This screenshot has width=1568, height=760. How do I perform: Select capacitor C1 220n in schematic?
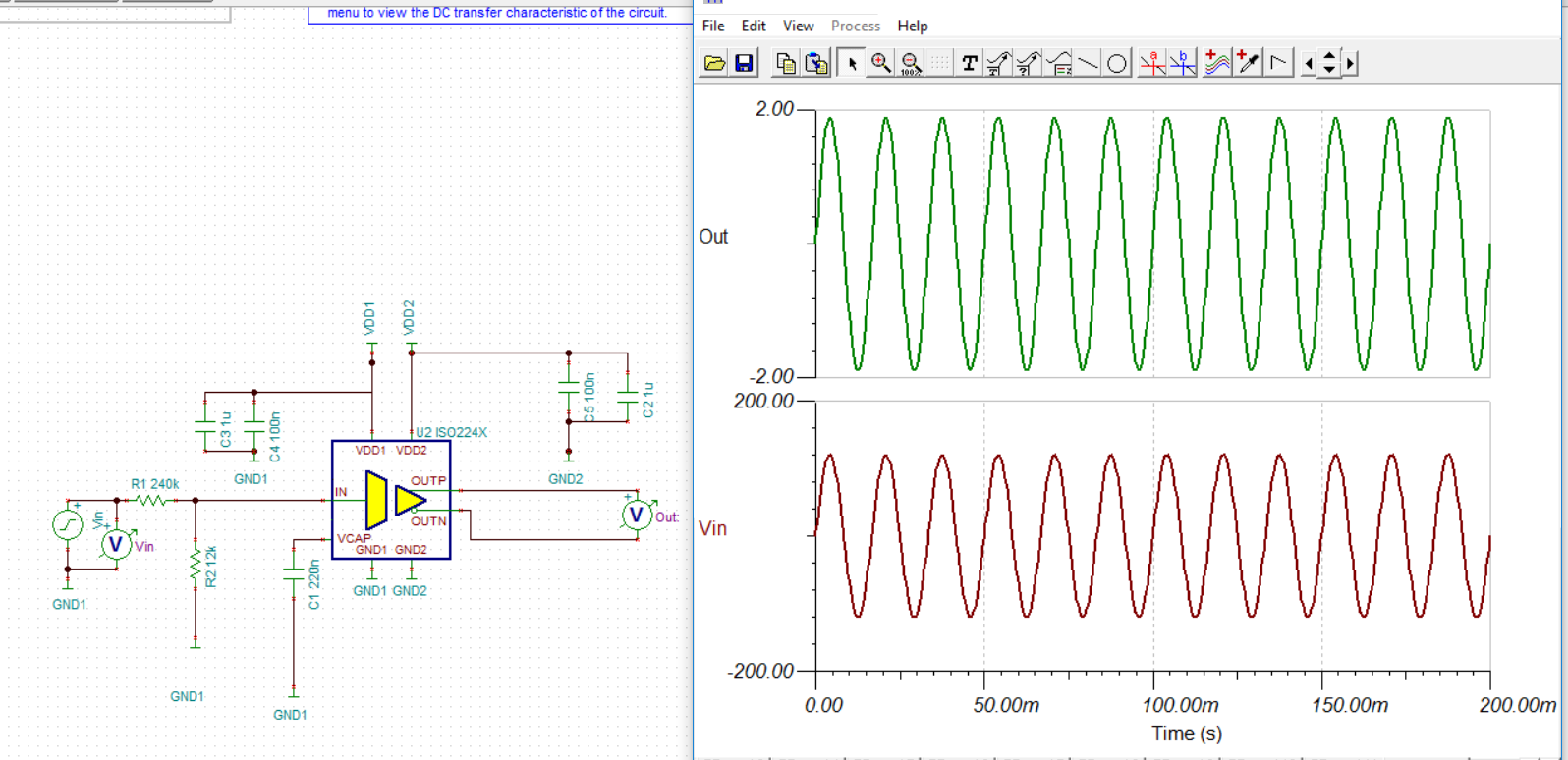point(293,574)
